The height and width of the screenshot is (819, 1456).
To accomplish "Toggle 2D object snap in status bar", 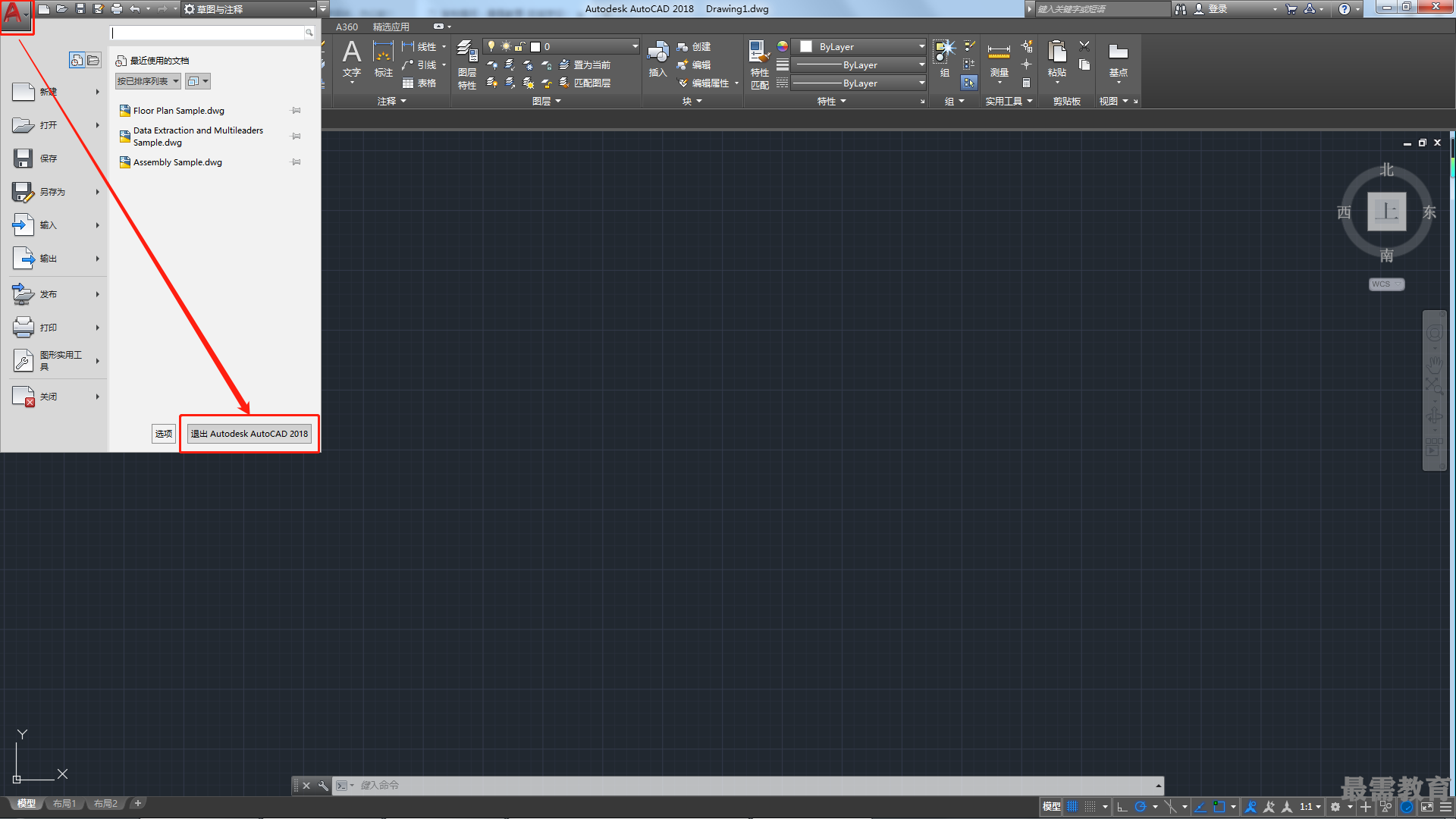I will pyautogui.click(x=1219, y=807).
